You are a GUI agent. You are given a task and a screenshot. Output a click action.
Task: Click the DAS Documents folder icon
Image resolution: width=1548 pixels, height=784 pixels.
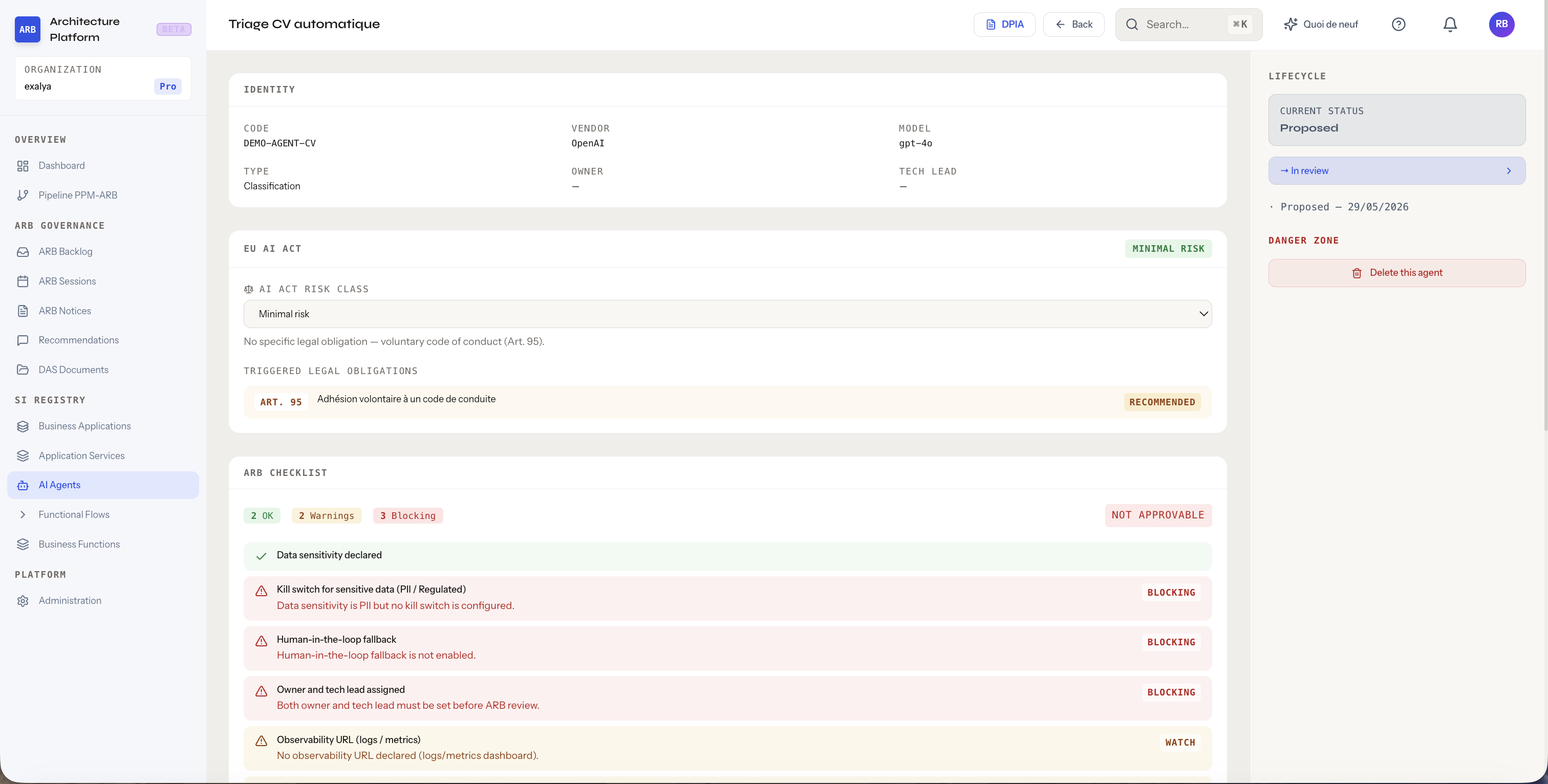click(x=23, y=369)
